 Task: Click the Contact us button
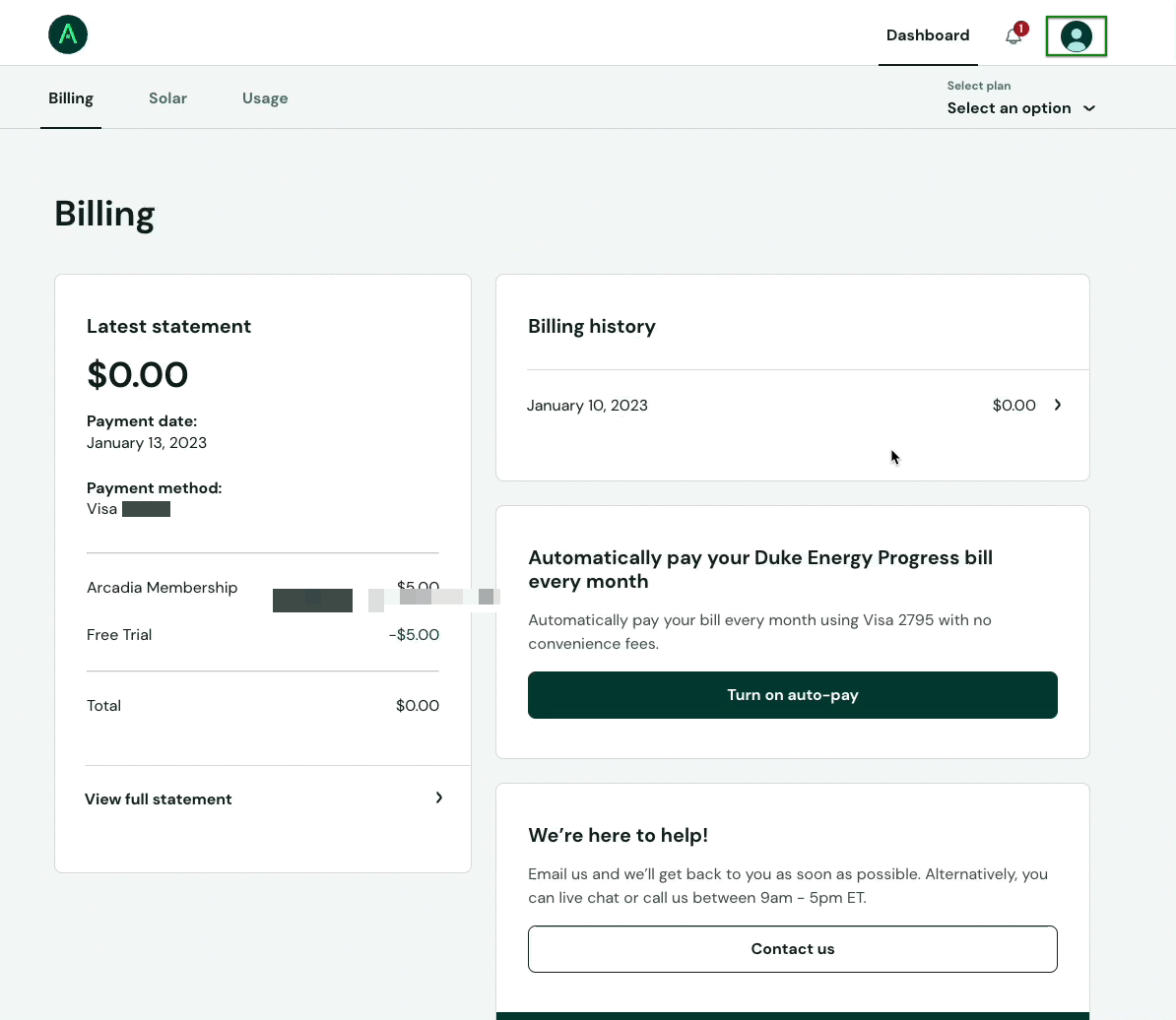coord(792,949)
